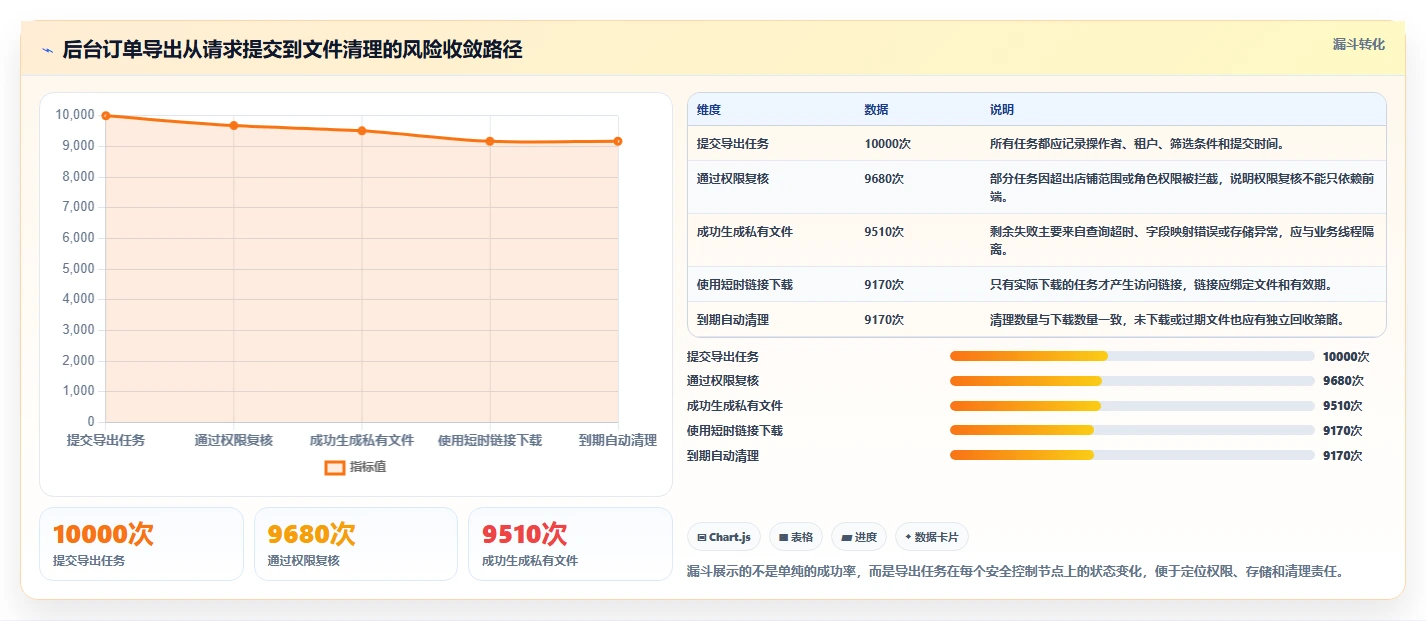Click progress bar for 成功生成私有文件
This screenshot has width=1426, height=621.
coord(1132,406)
